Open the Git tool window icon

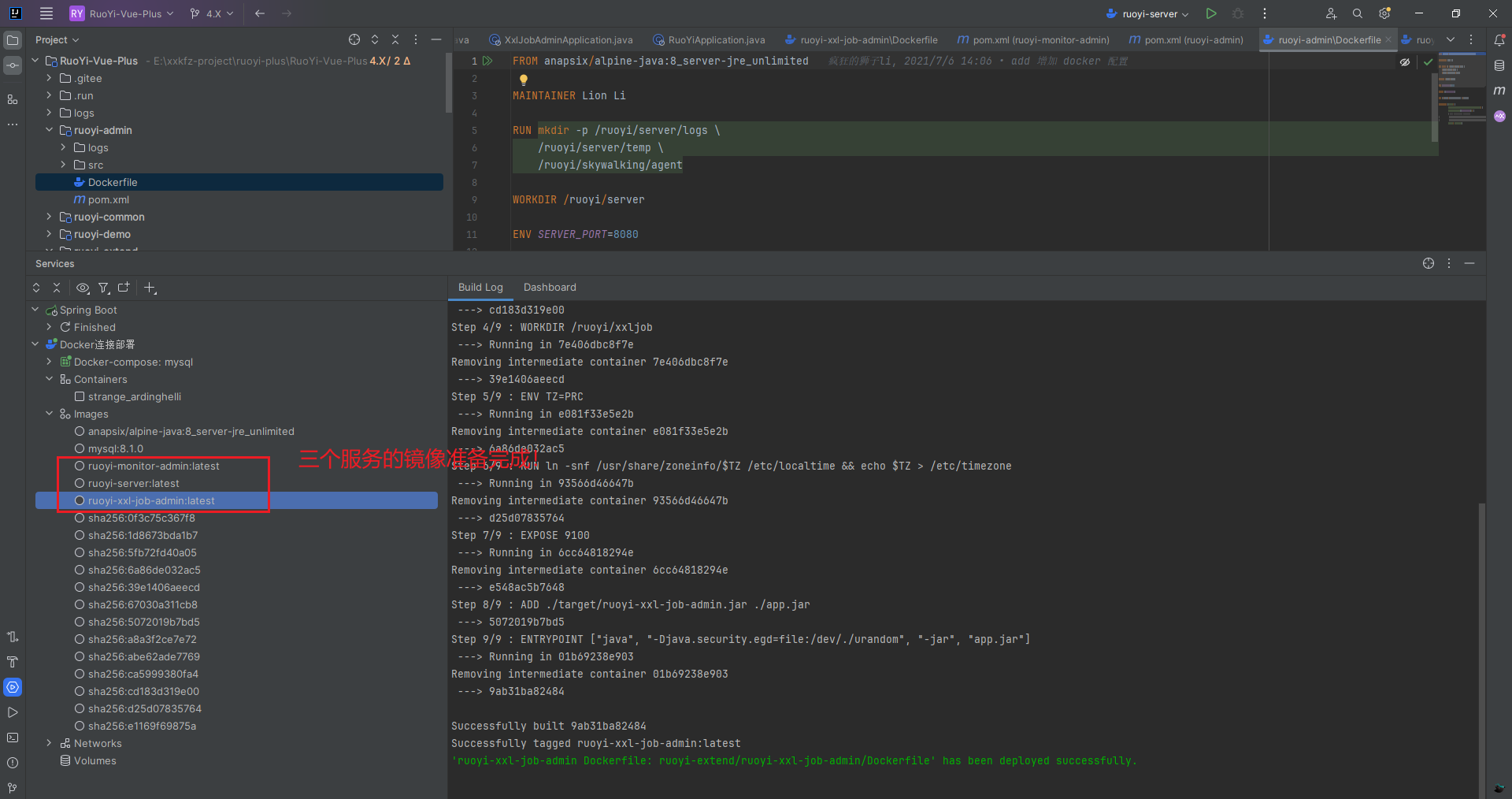pos(13,788)
